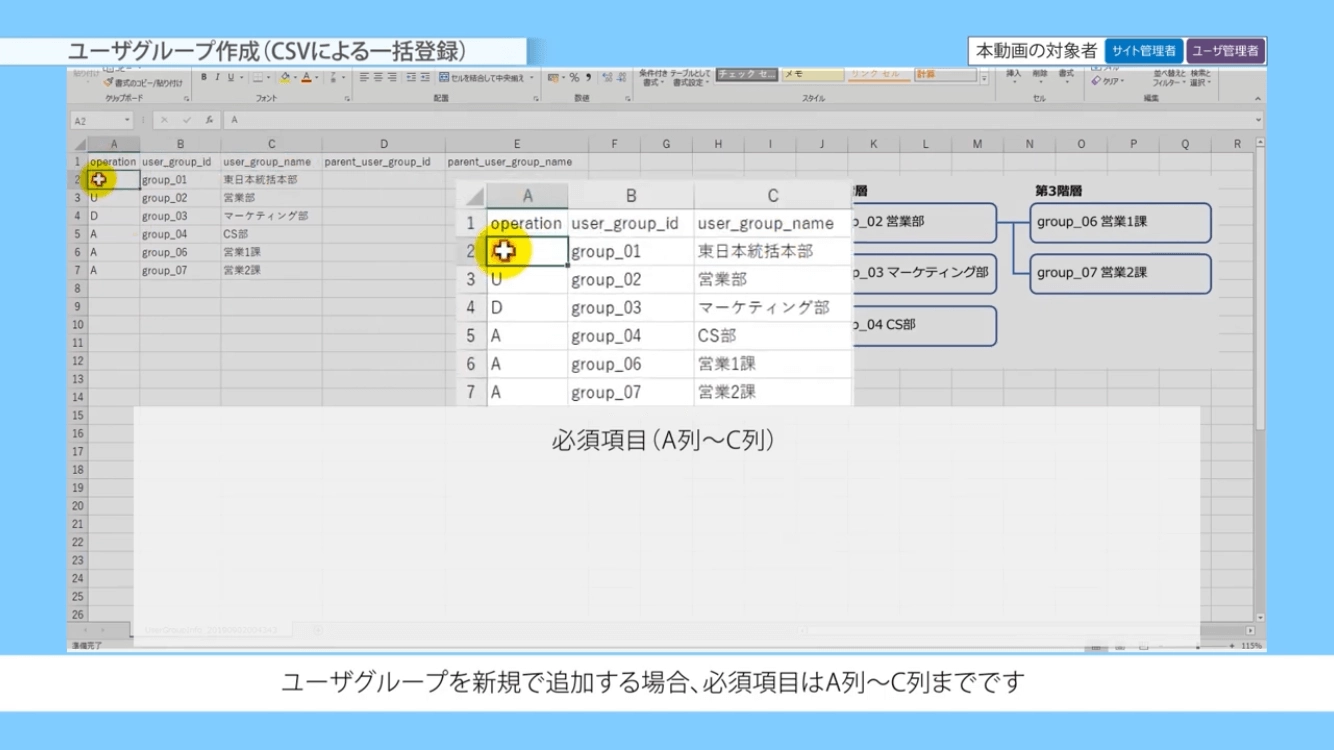
Task: Toggle underline formatting
Action: [230, 77]
